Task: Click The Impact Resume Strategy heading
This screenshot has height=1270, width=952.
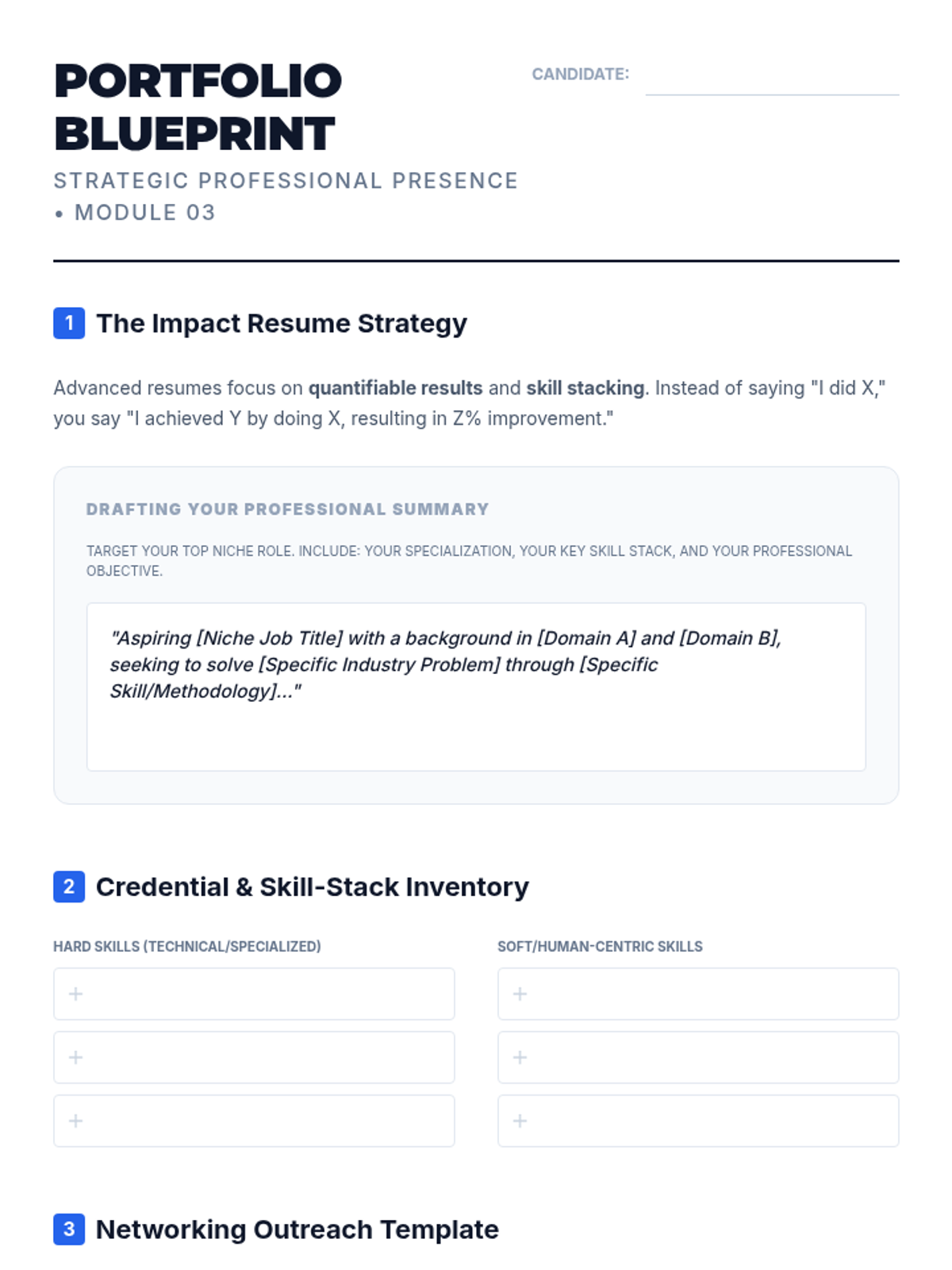Action: tap(282, 323)
